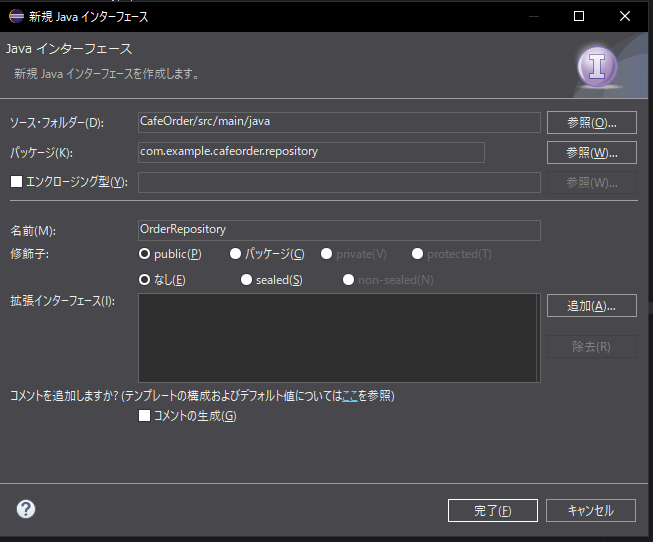The width and height of the screenshot is (653, 542).
Task: Check the コメントの生成 checkbox
Action: pyautogui.click(x=145, y=415)
